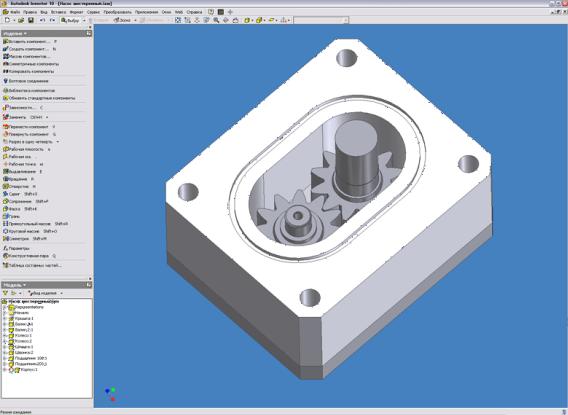Click the empty style combo box in toolbar
The image size is (568, 415).
(321, 20)
